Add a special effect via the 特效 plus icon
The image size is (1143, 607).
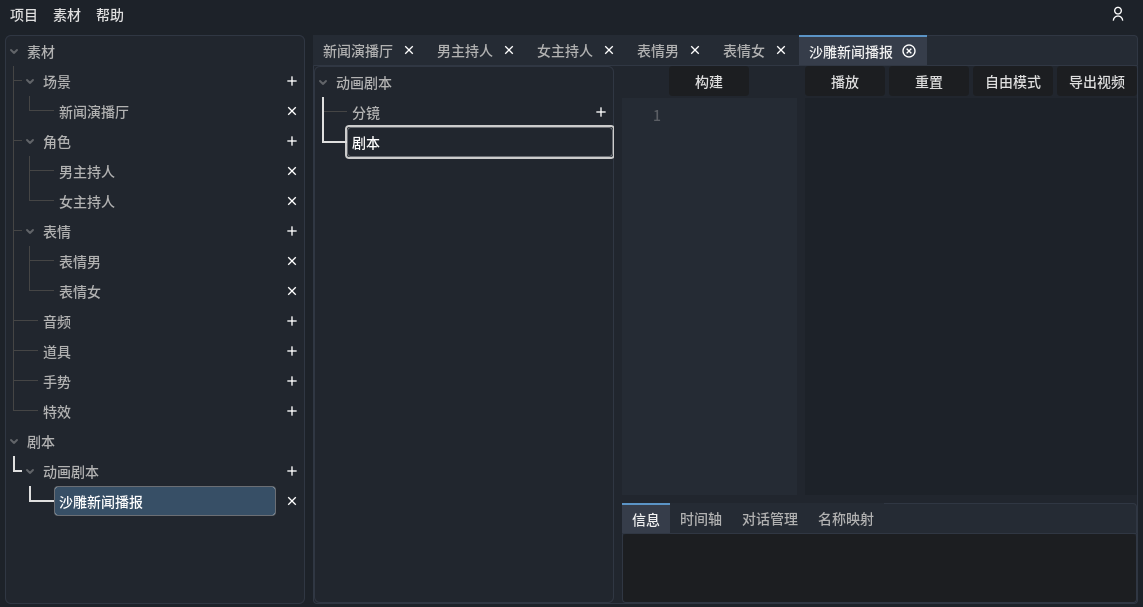(x=291, y=411)
